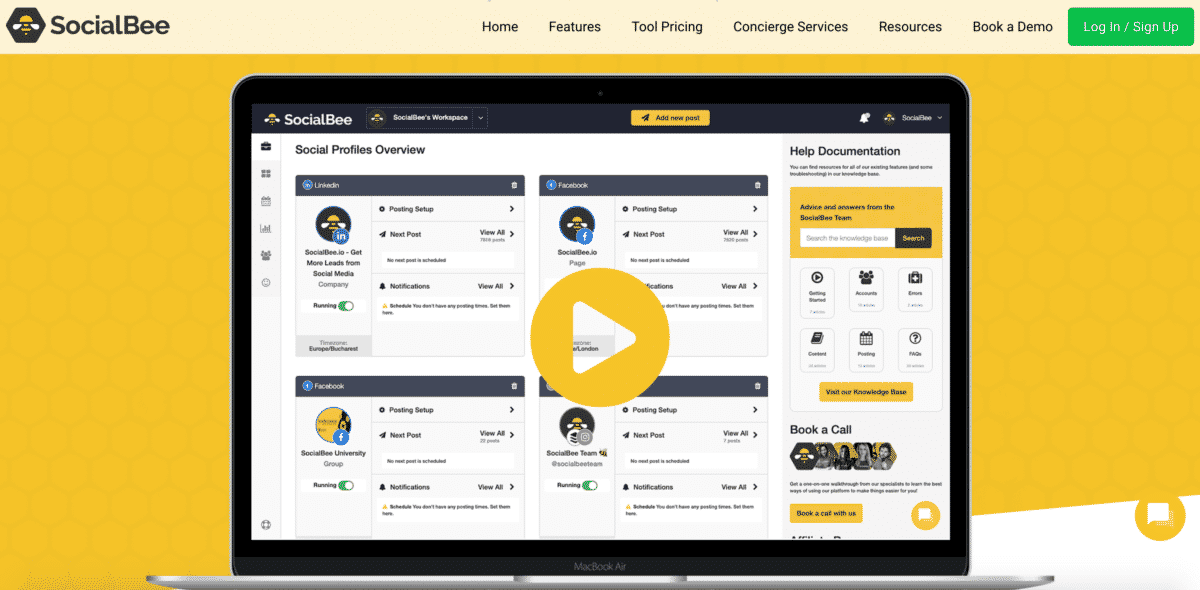The width and height of the screenshot is (1200, 590).
Task: Open the briefcase icon in the app sidebar
Action: click(266, 146)
